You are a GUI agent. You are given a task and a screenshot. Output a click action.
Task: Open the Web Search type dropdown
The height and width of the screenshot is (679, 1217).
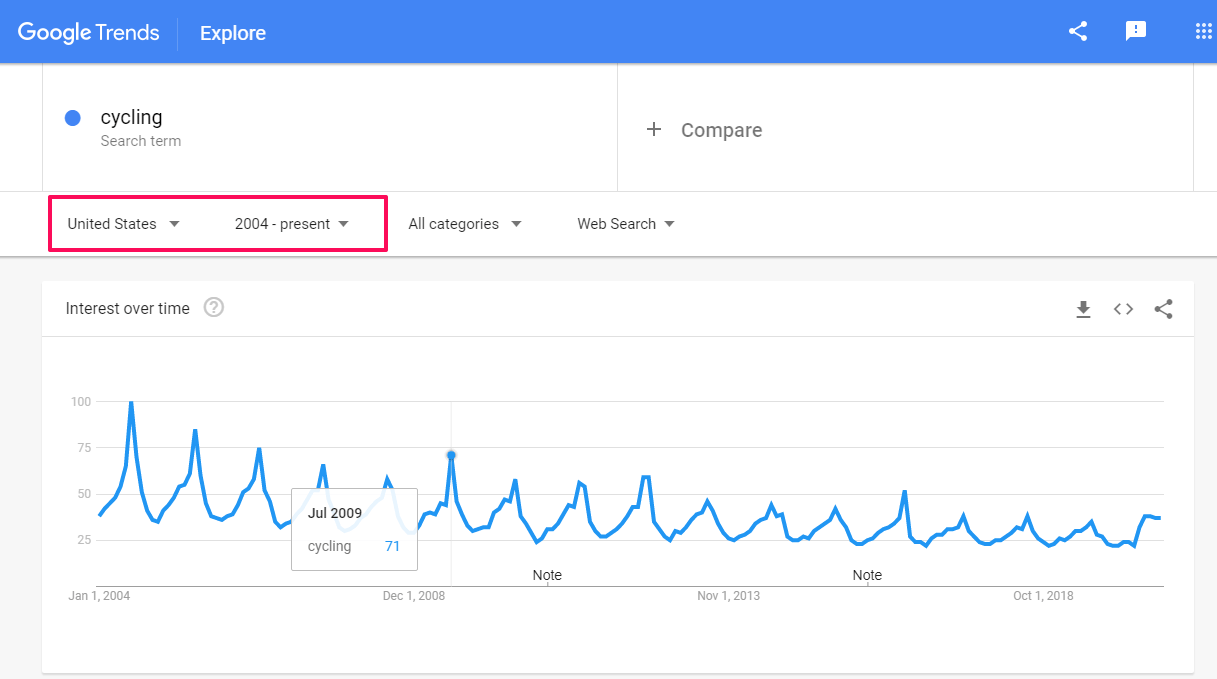tap(626, 224)
